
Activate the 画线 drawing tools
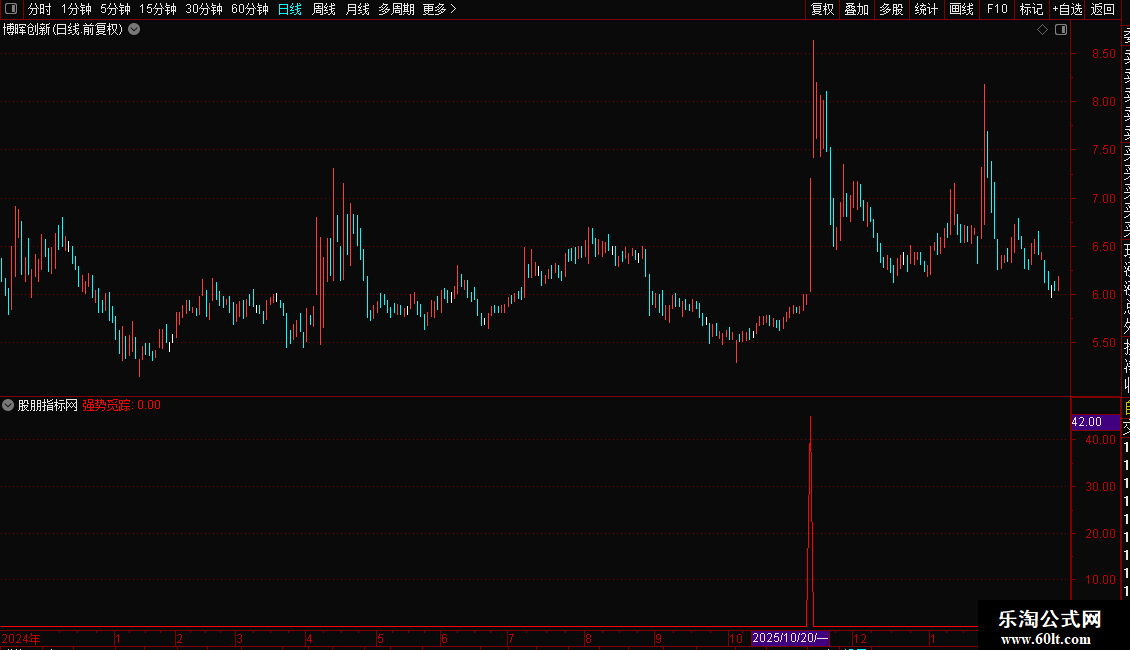[x=961, y=9]
